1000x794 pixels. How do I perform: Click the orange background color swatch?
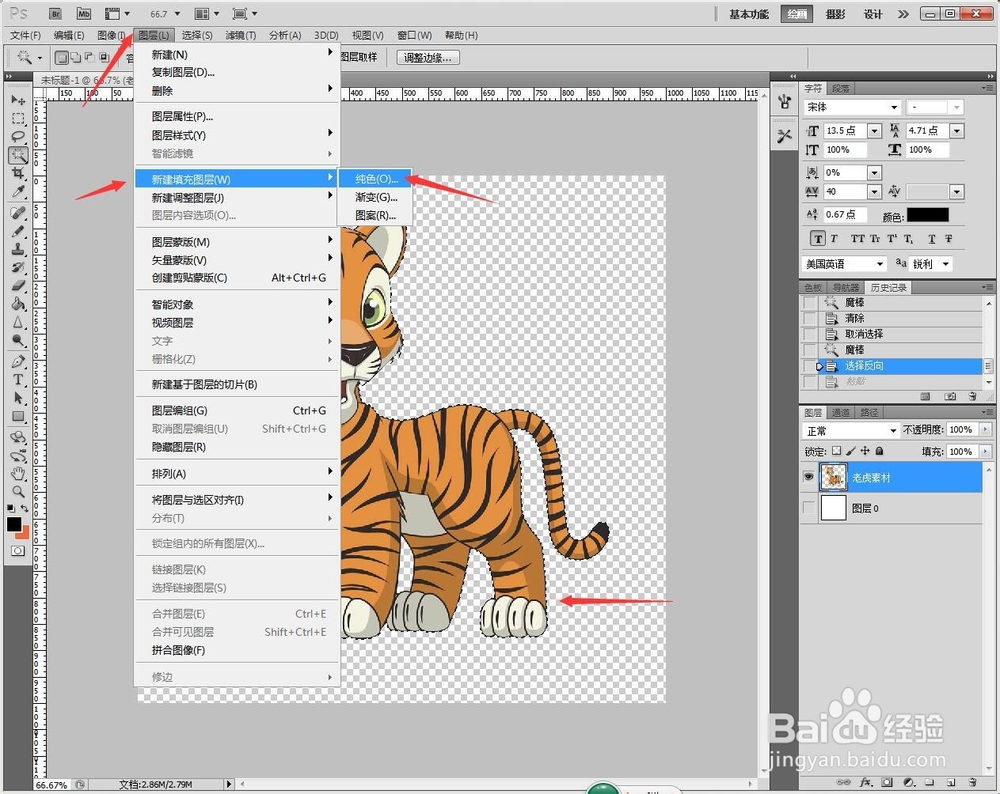[24, 533]
